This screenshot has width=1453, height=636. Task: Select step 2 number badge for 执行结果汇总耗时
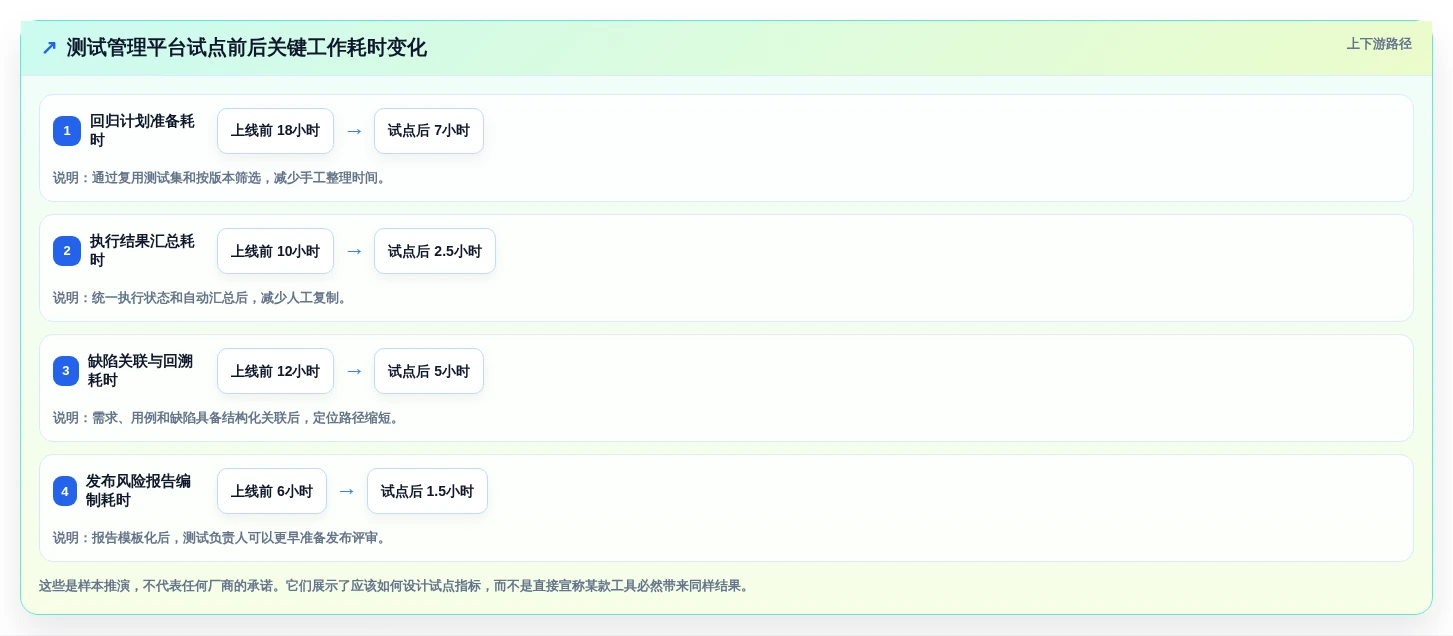(x=67, y=251)
